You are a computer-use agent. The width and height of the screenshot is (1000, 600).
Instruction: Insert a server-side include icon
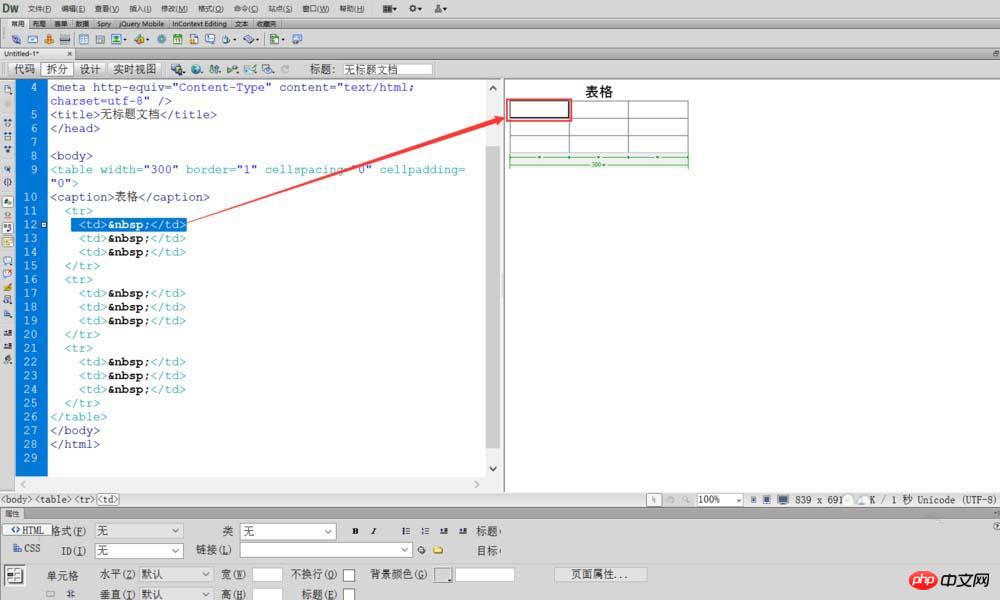[193, 40]
